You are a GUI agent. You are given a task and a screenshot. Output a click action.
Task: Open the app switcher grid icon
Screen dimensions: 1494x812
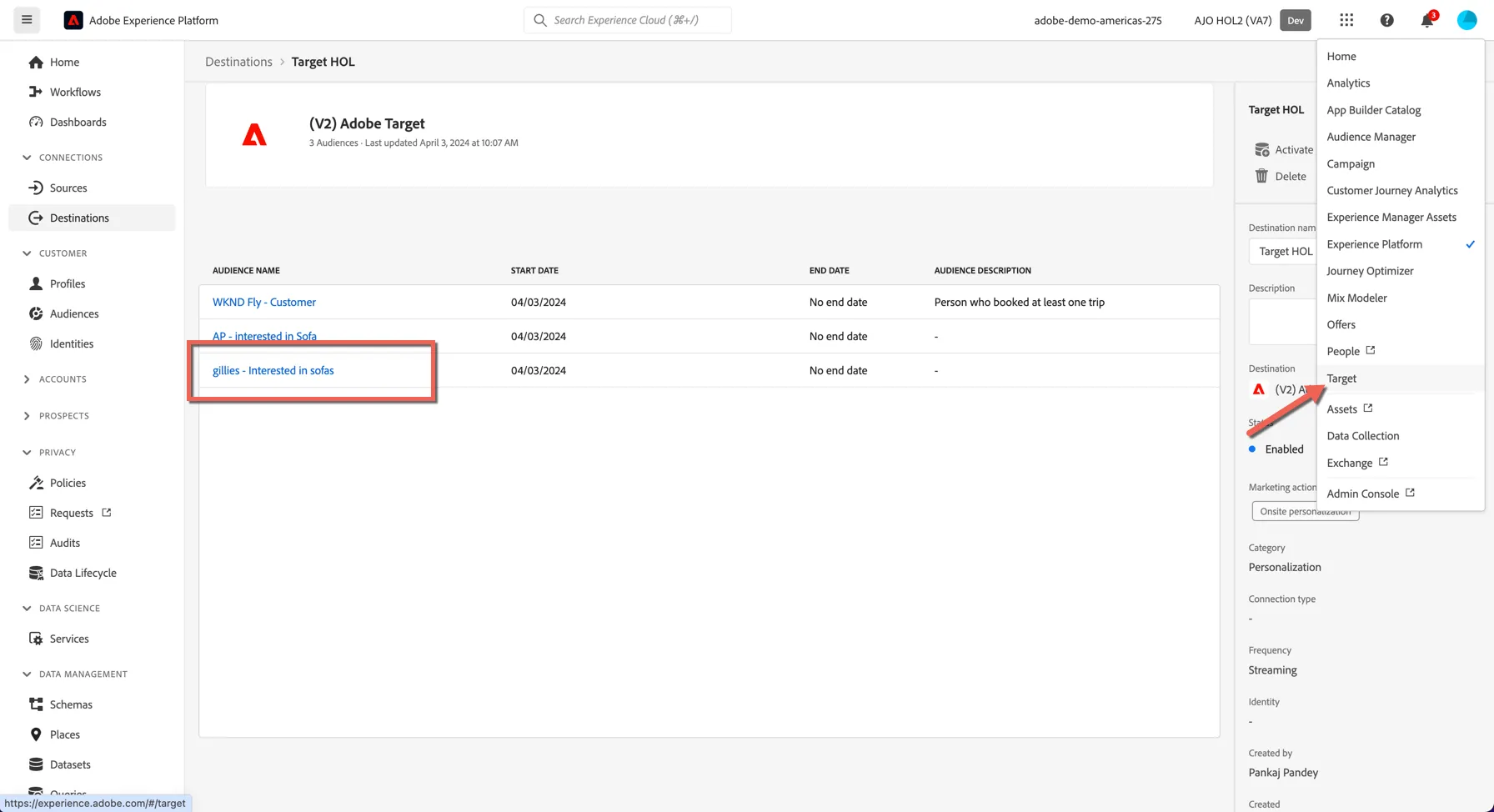tap(1346, 20)
